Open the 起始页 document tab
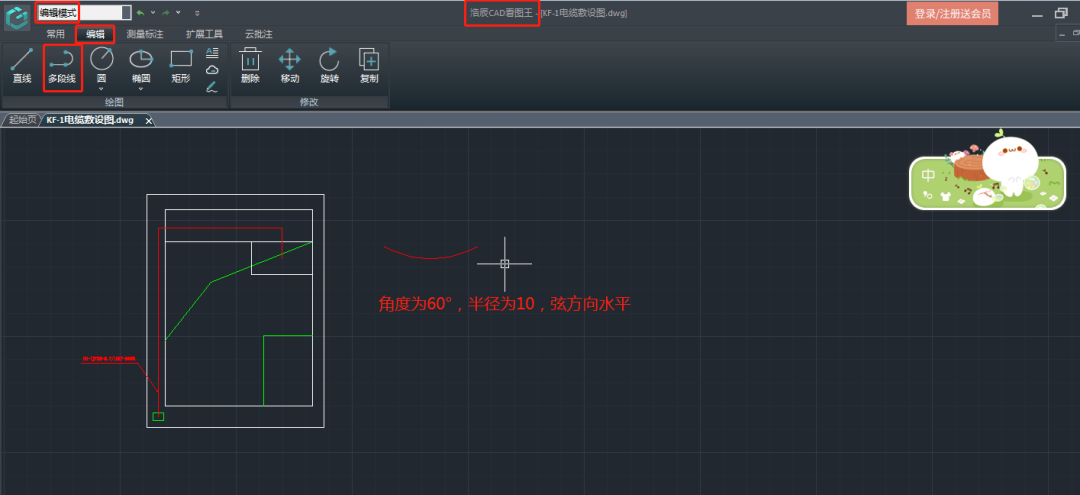Screen dimensions: 1080x495 [22, 120]
